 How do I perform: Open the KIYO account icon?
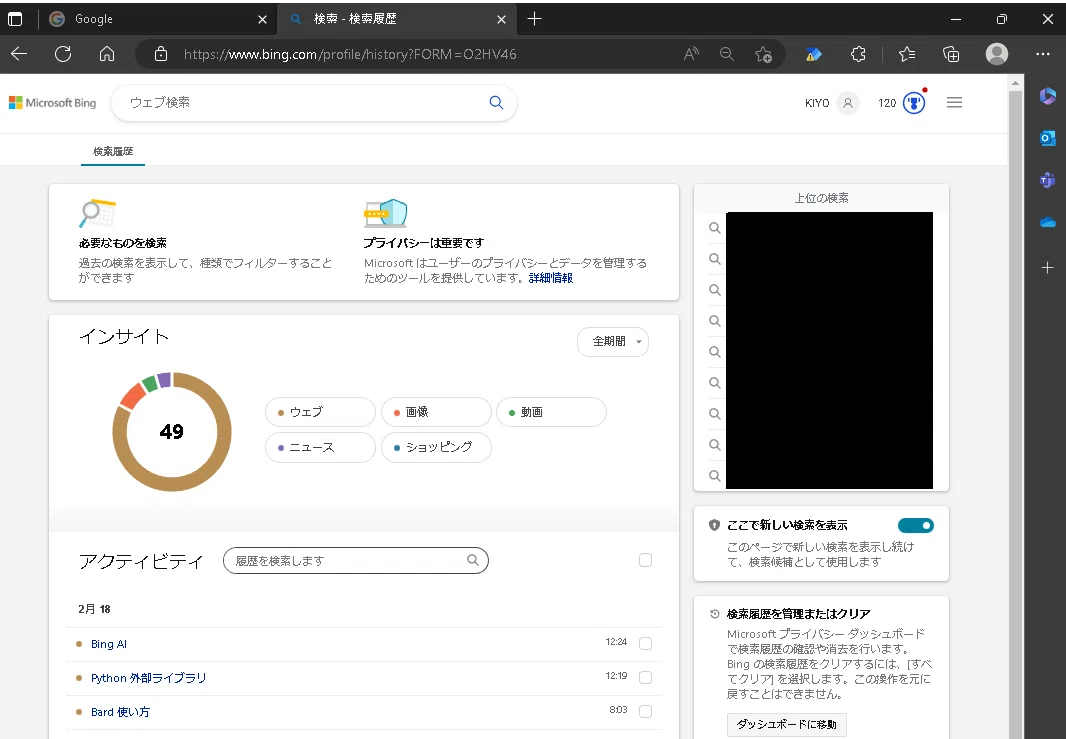(848, 103)
